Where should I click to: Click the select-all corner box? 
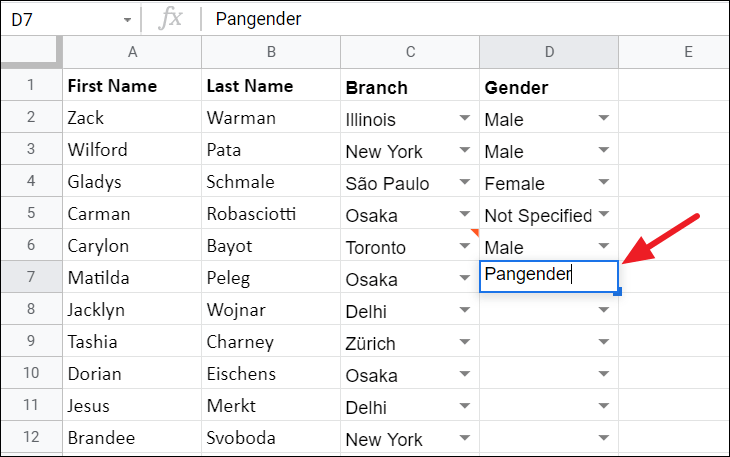coord(31,52)
